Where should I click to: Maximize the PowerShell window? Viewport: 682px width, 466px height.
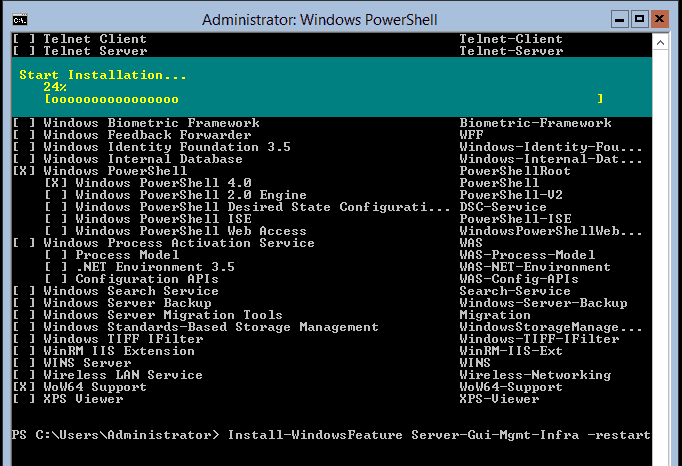[x=639, y=20]
